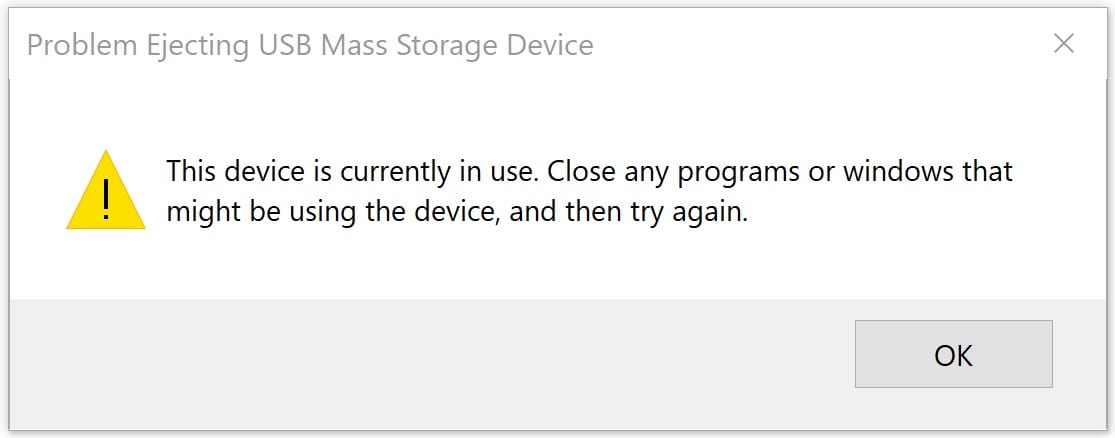
Task: Click the dialog title "Problem Ejecting USB Mass Storage Device"
Action: point(310,45)
